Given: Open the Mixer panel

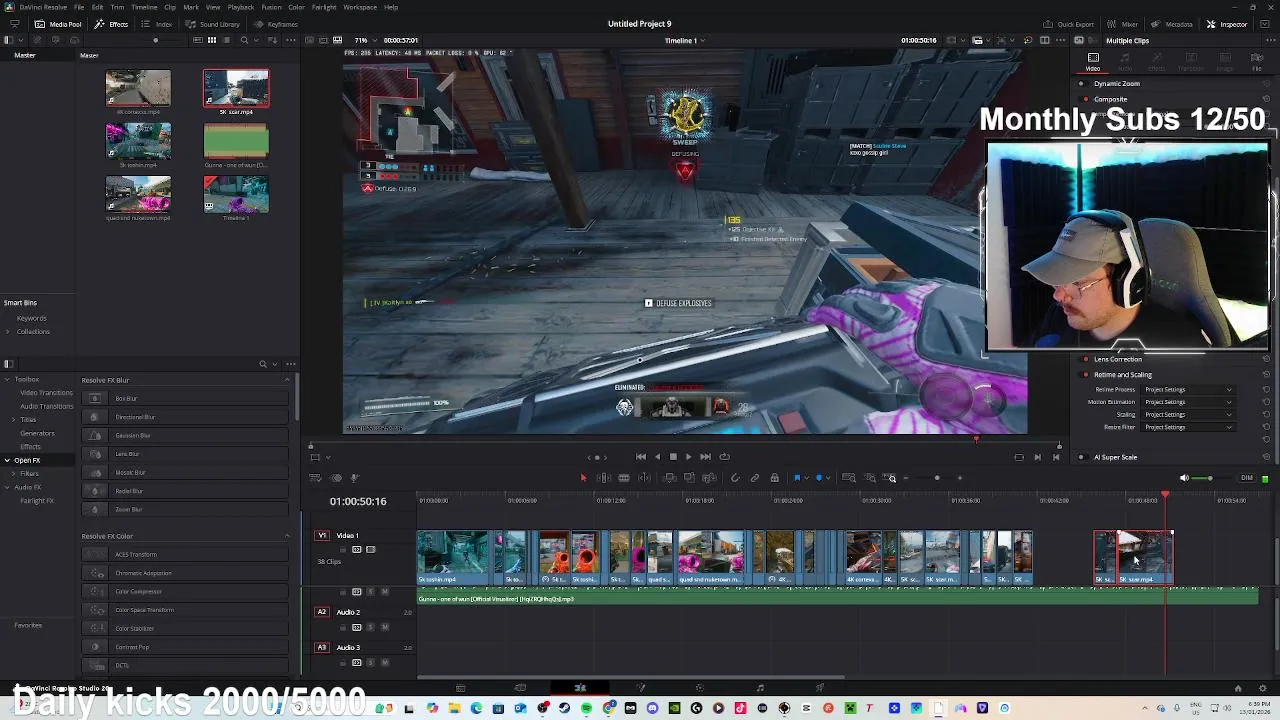Looking at the screenshot, I should tap(1123, 24).
